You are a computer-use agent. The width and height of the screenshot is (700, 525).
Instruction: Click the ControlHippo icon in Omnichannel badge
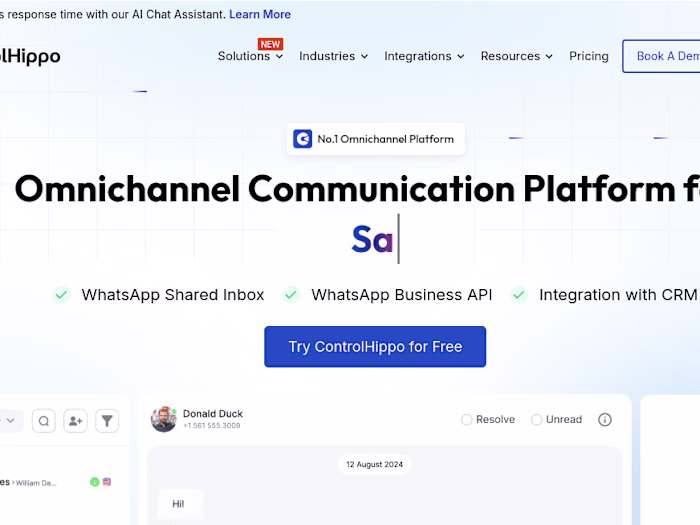coord(302,139)
